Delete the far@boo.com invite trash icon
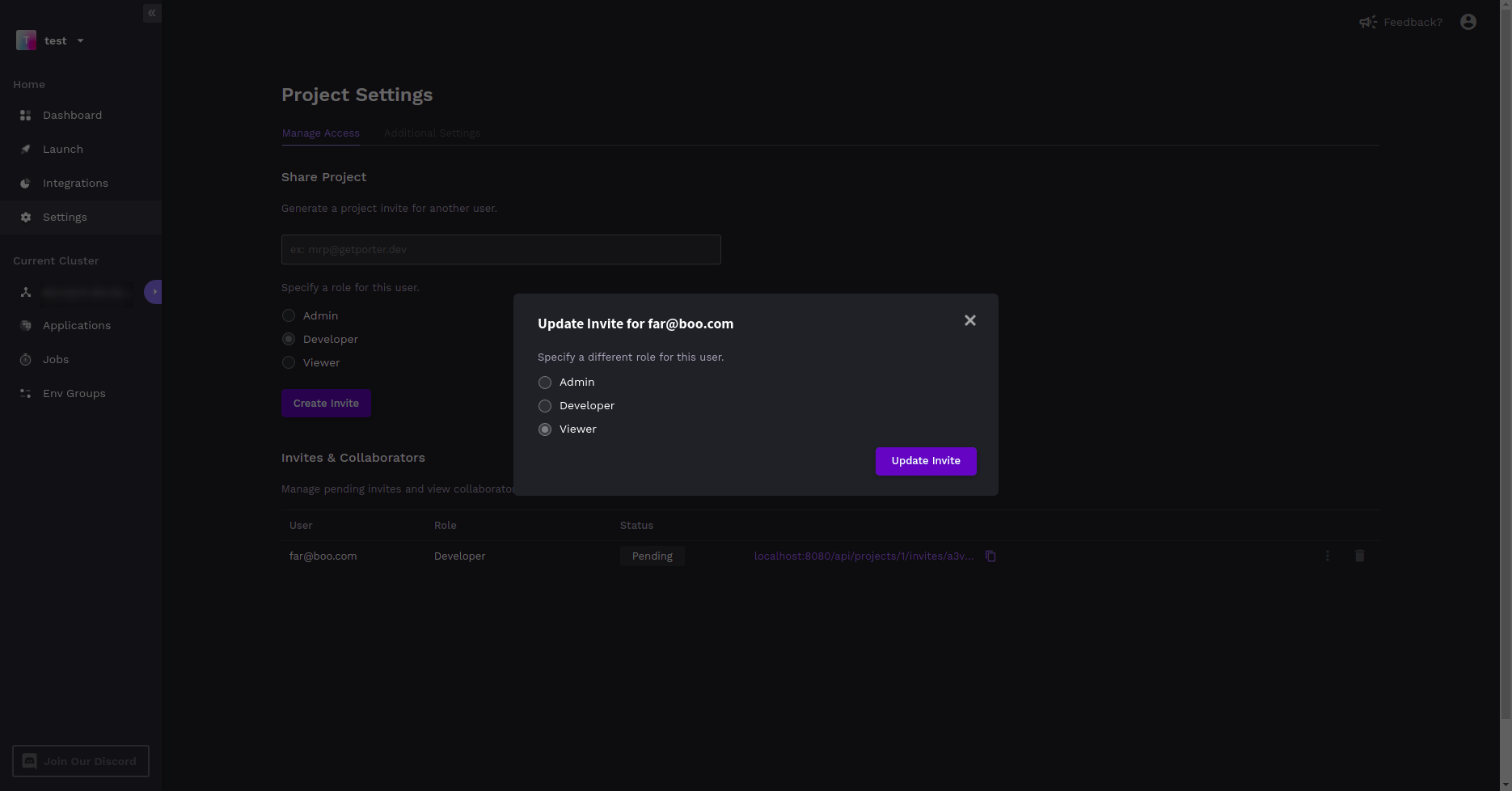The height and width of the screenshot is (791, 1512). (x=1359, y=556)
